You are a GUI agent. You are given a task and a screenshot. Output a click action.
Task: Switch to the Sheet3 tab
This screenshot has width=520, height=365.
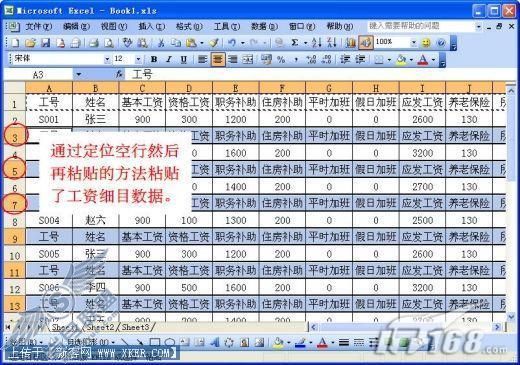tap(135, 327)
